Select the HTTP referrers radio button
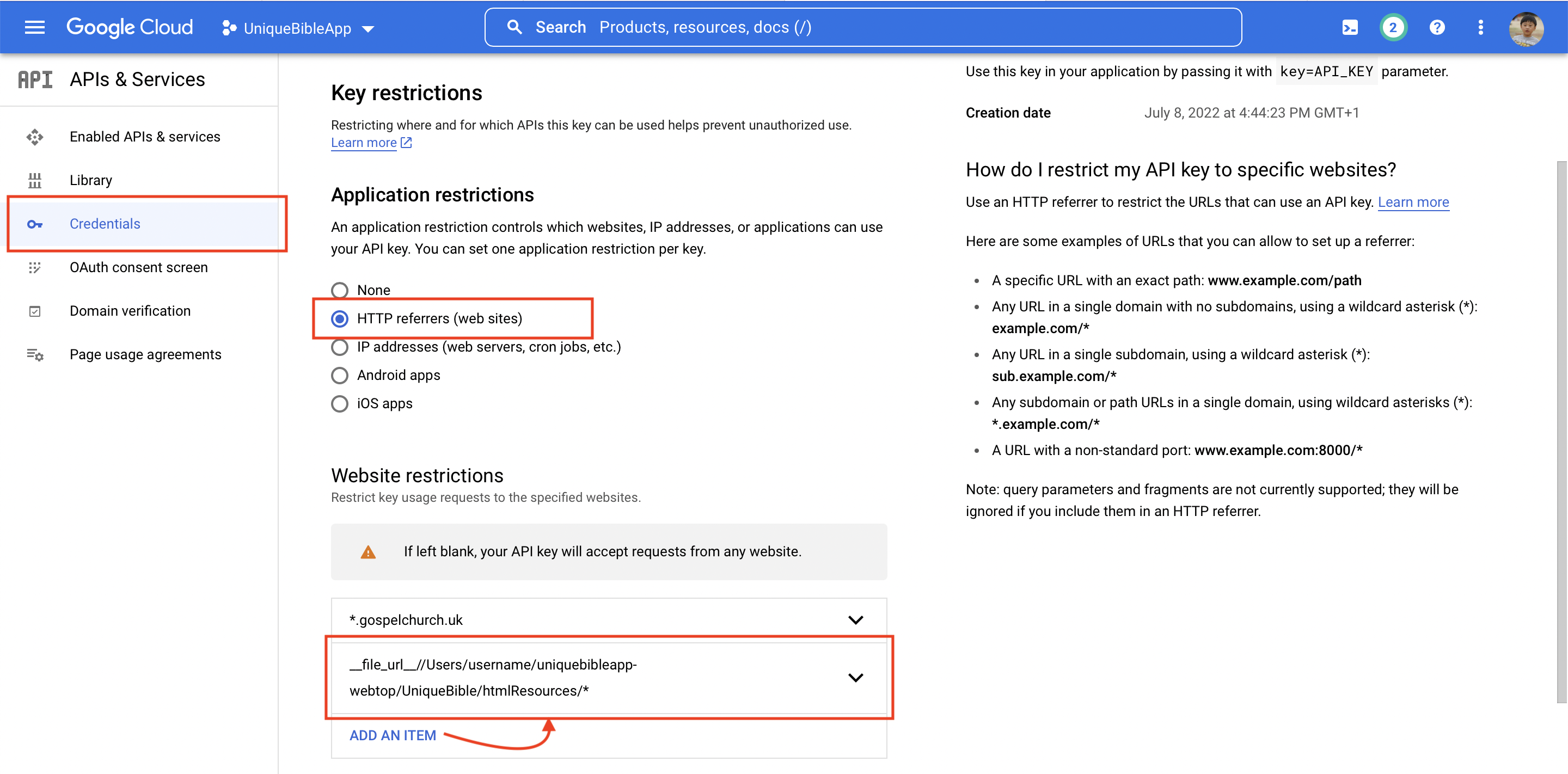1568x774 pixels. 340,318
